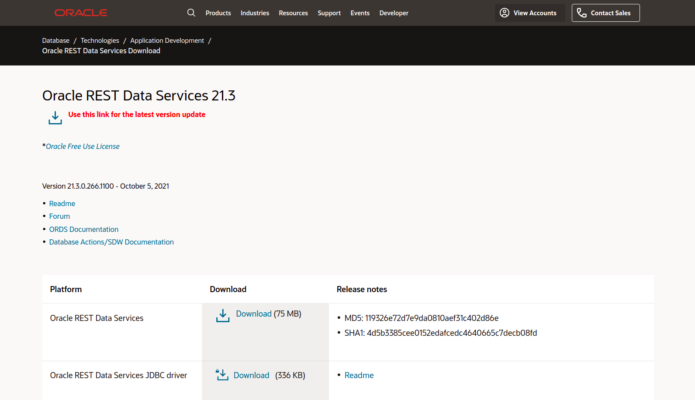
Task: Click the 'Oracle REST Data Services Download' breadcrumb text
Action: [x=101, y=51]
